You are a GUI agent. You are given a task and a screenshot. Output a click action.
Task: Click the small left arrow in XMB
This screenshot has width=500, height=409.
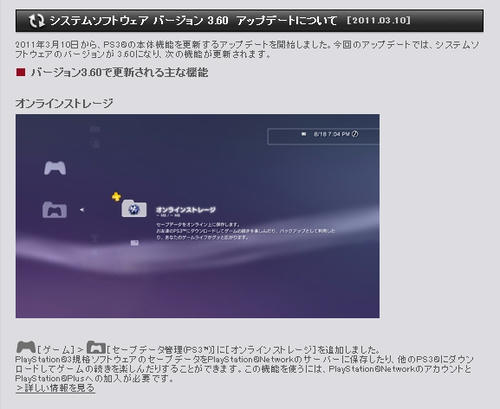coord(82,210)
